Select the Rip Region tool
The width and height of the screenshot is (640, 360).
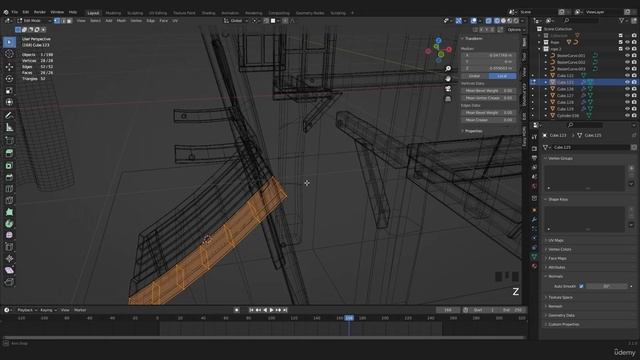[9, 282]
